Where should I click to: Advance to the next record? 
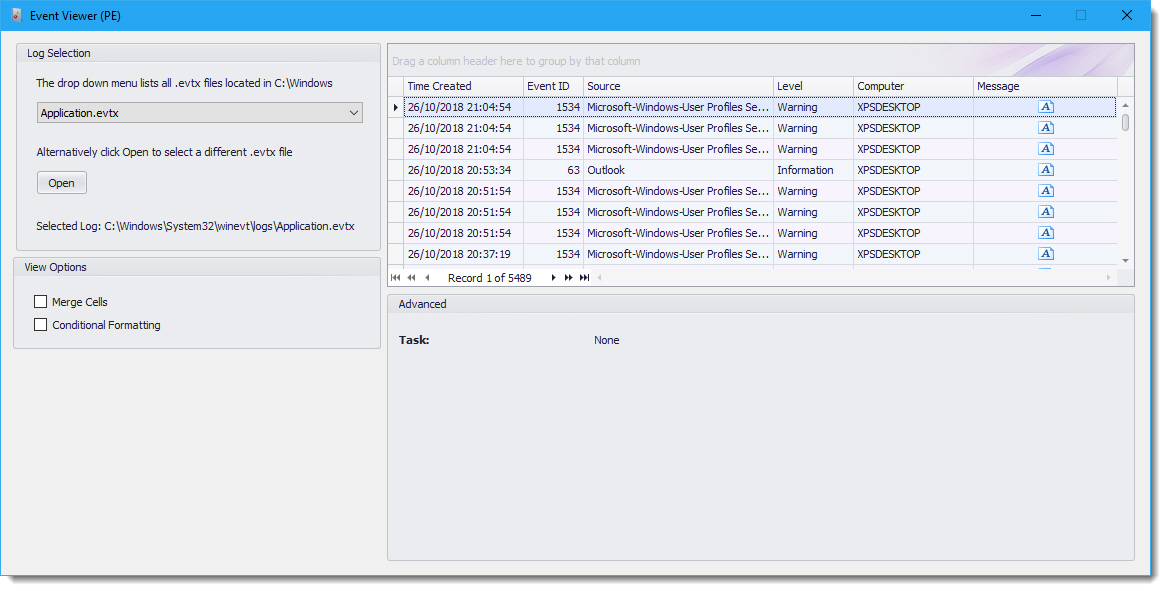pos(554,278)
